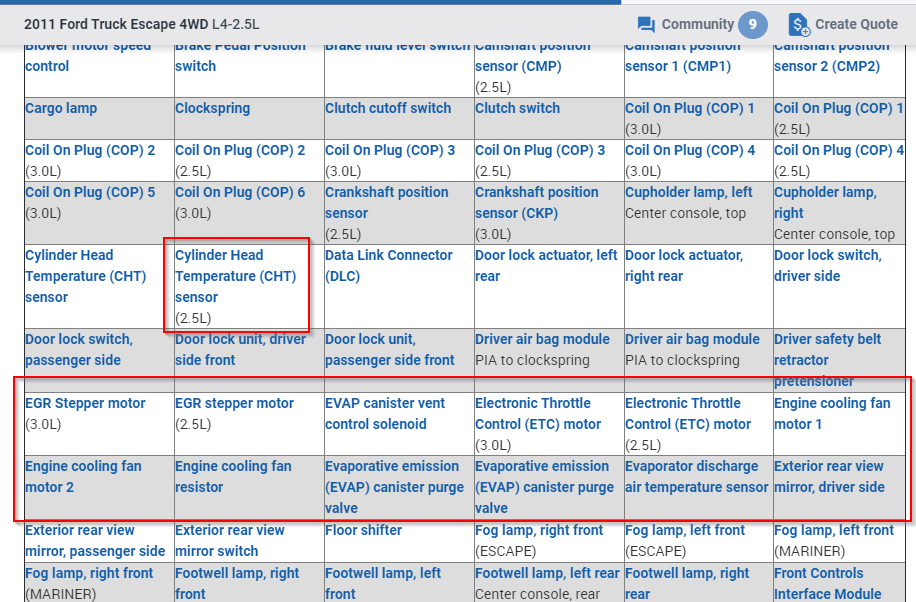Select Door lock actuator, right rear
The width and height of the screenshot is (916, 602).
tap(684, 265)
